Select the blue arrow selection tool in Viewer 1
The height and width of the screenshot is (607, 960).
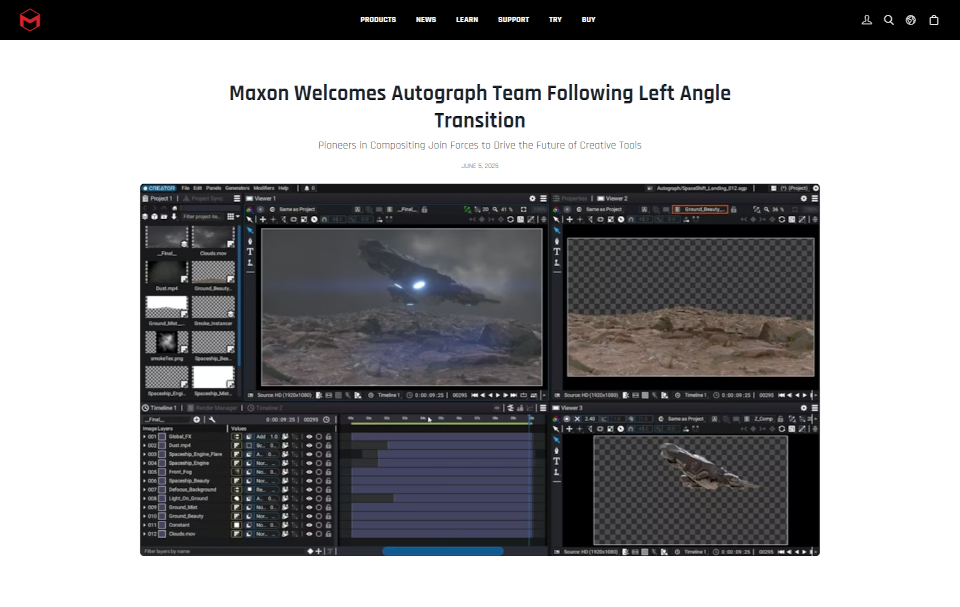click(x=250, y=230)
